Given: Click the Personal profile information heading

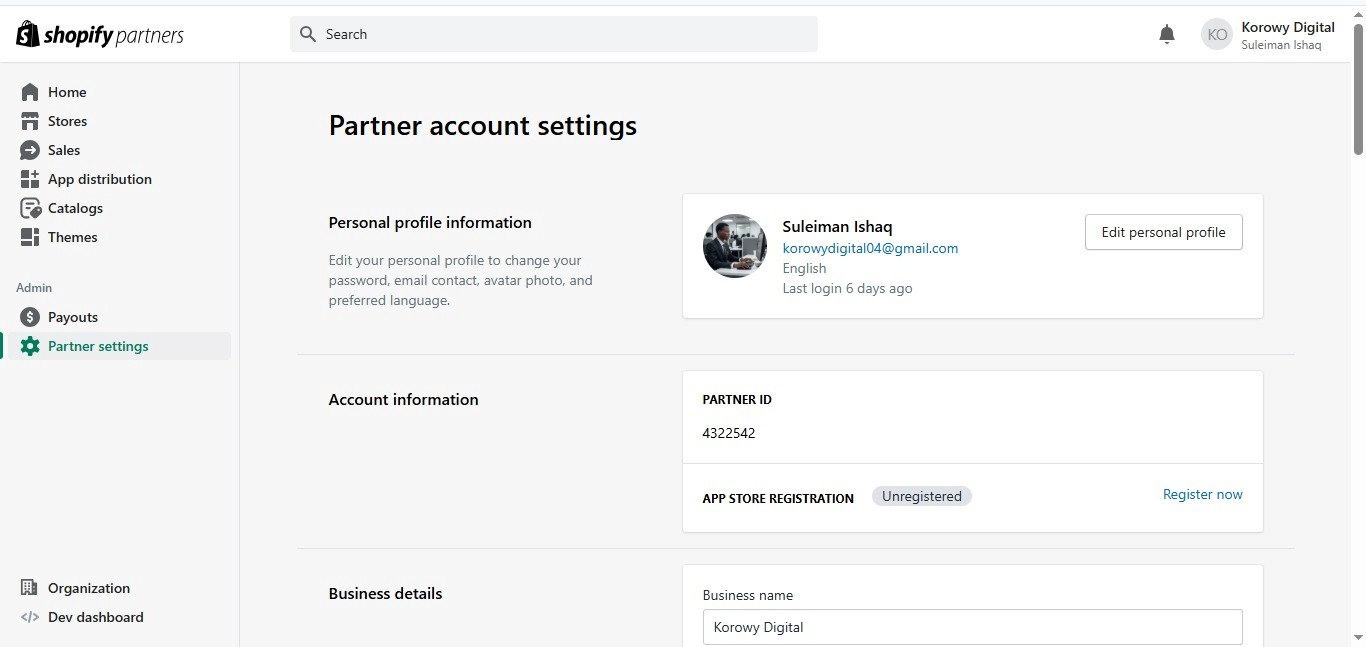Looking at the screenshot, I should pos(430,222).
